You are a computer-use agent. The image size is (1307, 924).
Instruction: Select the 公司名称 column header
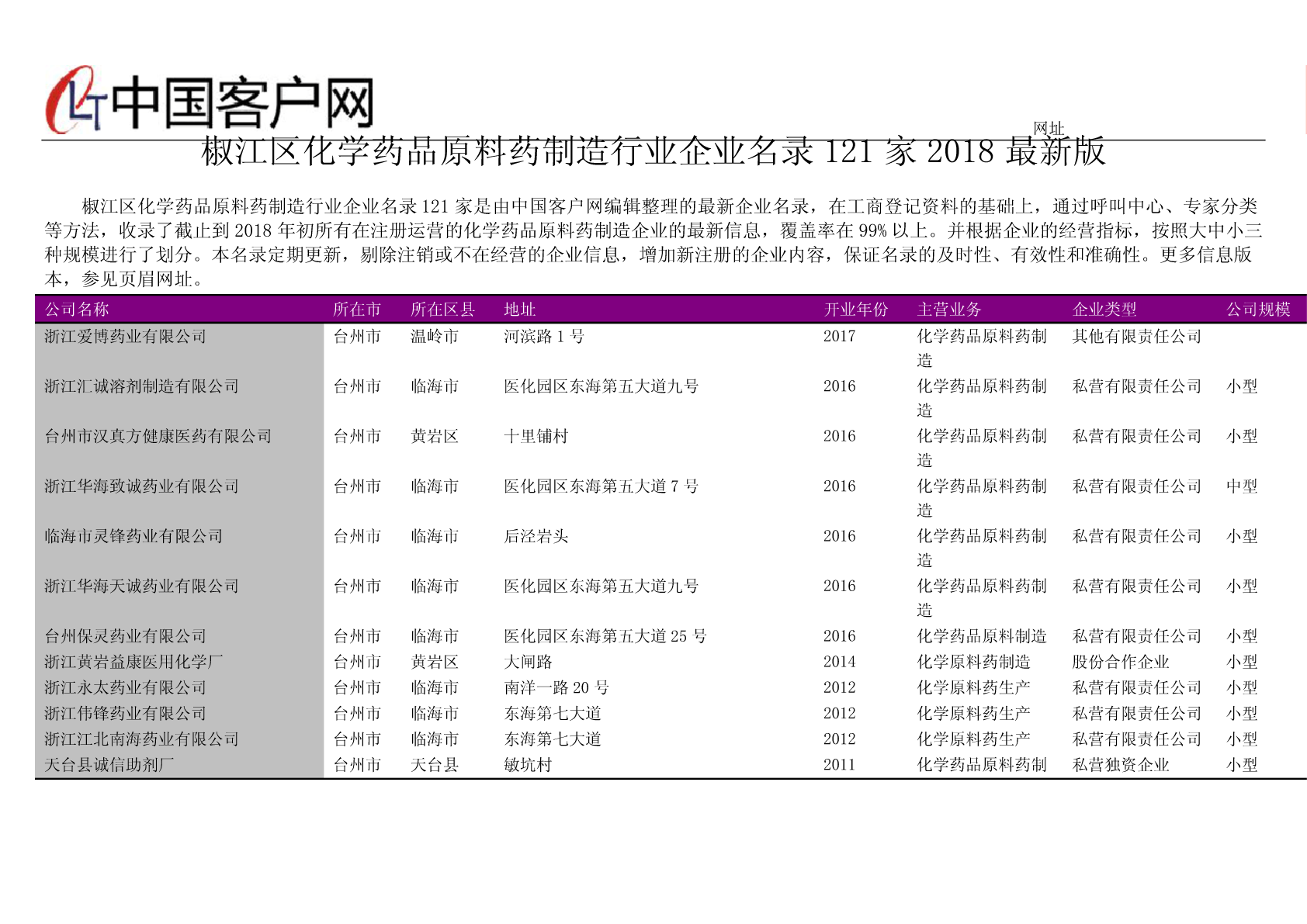(77, 310)
